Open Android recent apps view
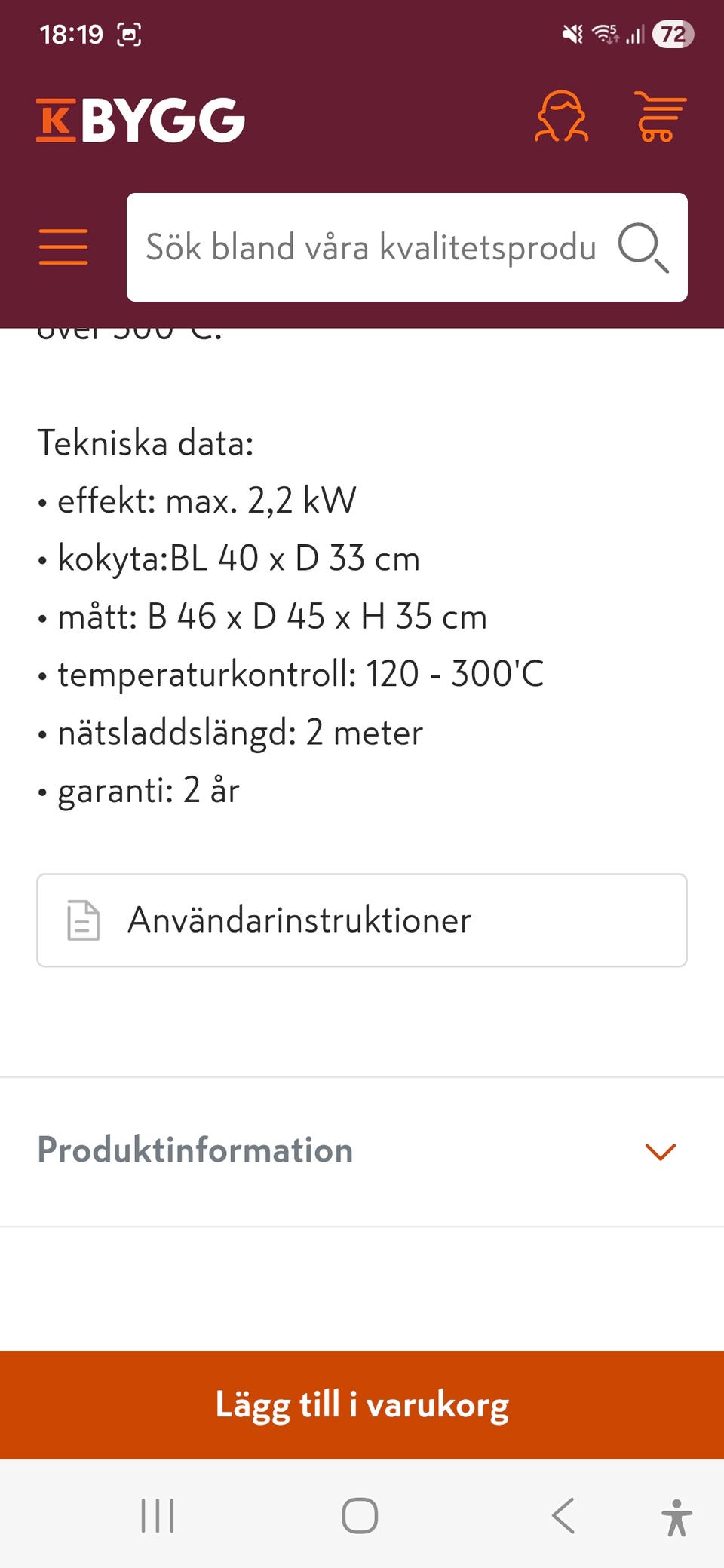The image size is (724, 1568). pyautogui.click(x=158, y=1515)
